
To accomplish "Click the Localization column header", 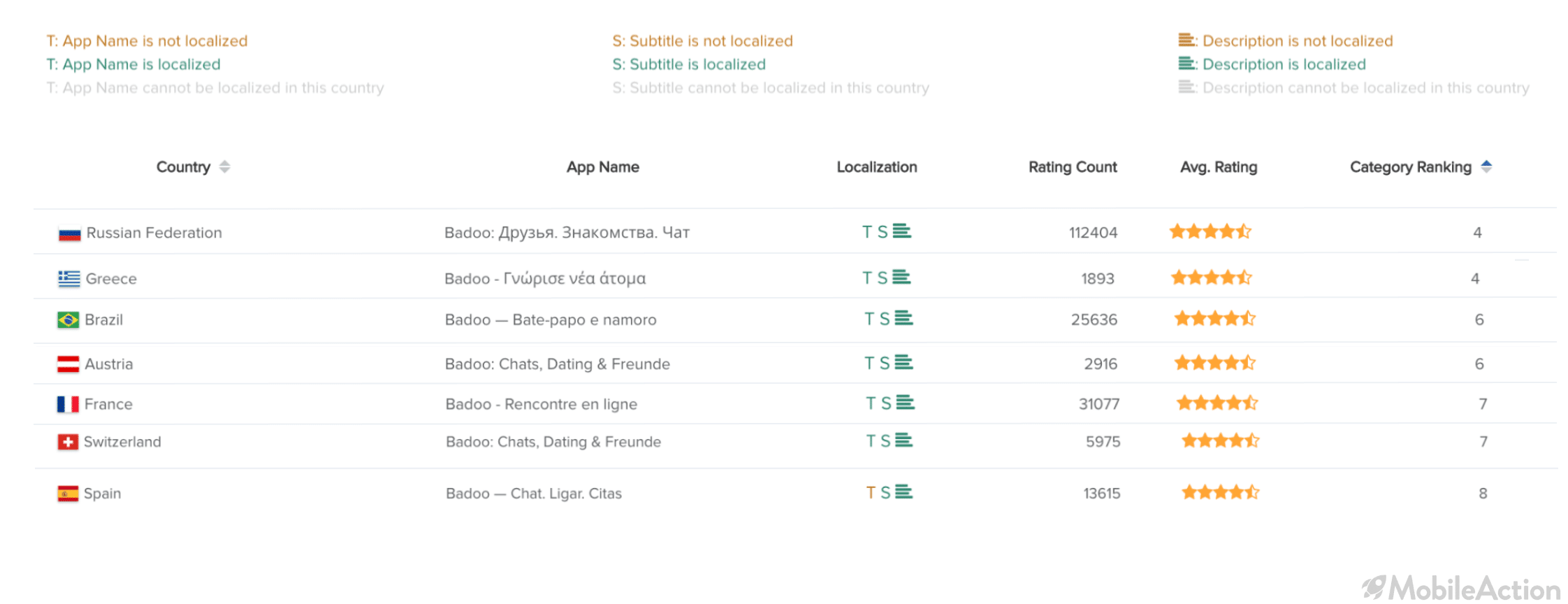I will coord(877,167).
